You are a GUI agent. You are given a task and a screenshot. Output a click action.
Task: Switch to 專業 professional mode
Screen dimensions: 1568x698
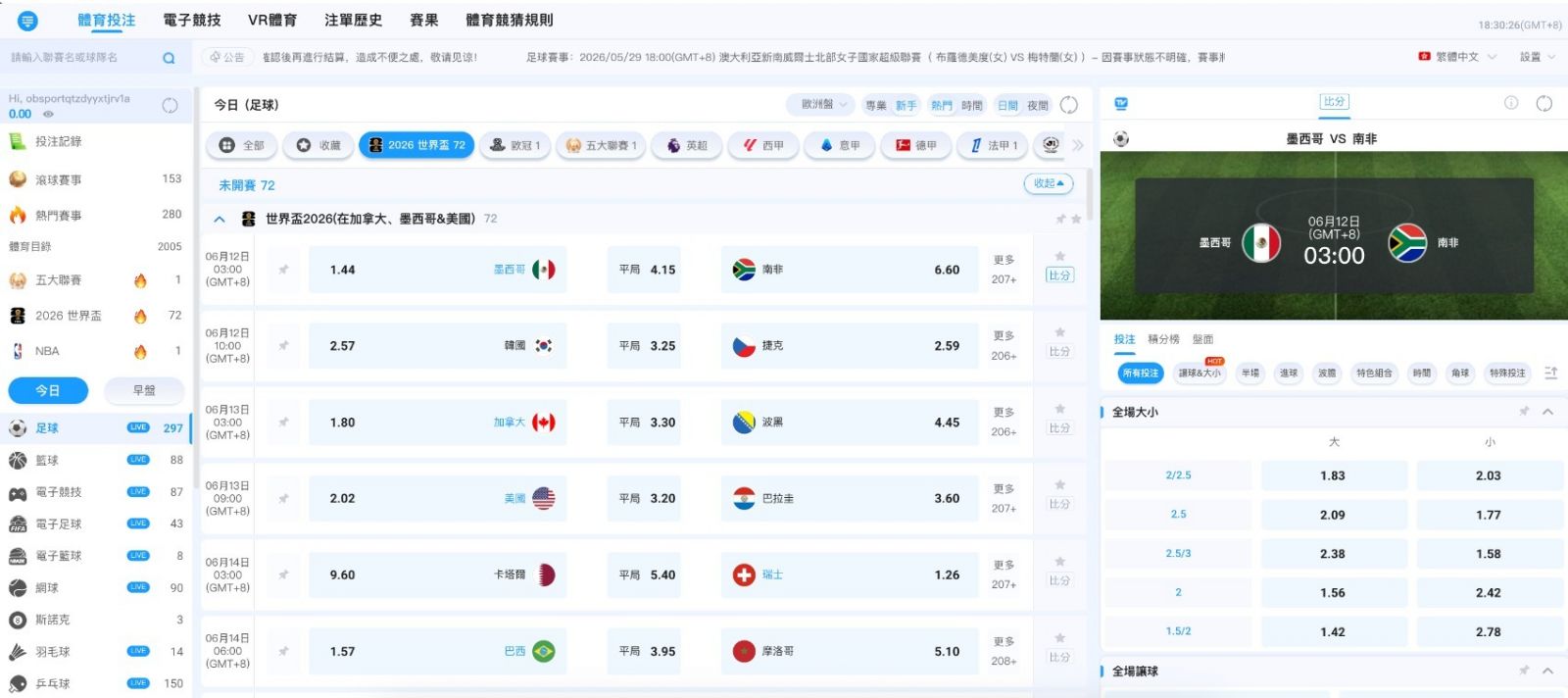tap(876, 105)
